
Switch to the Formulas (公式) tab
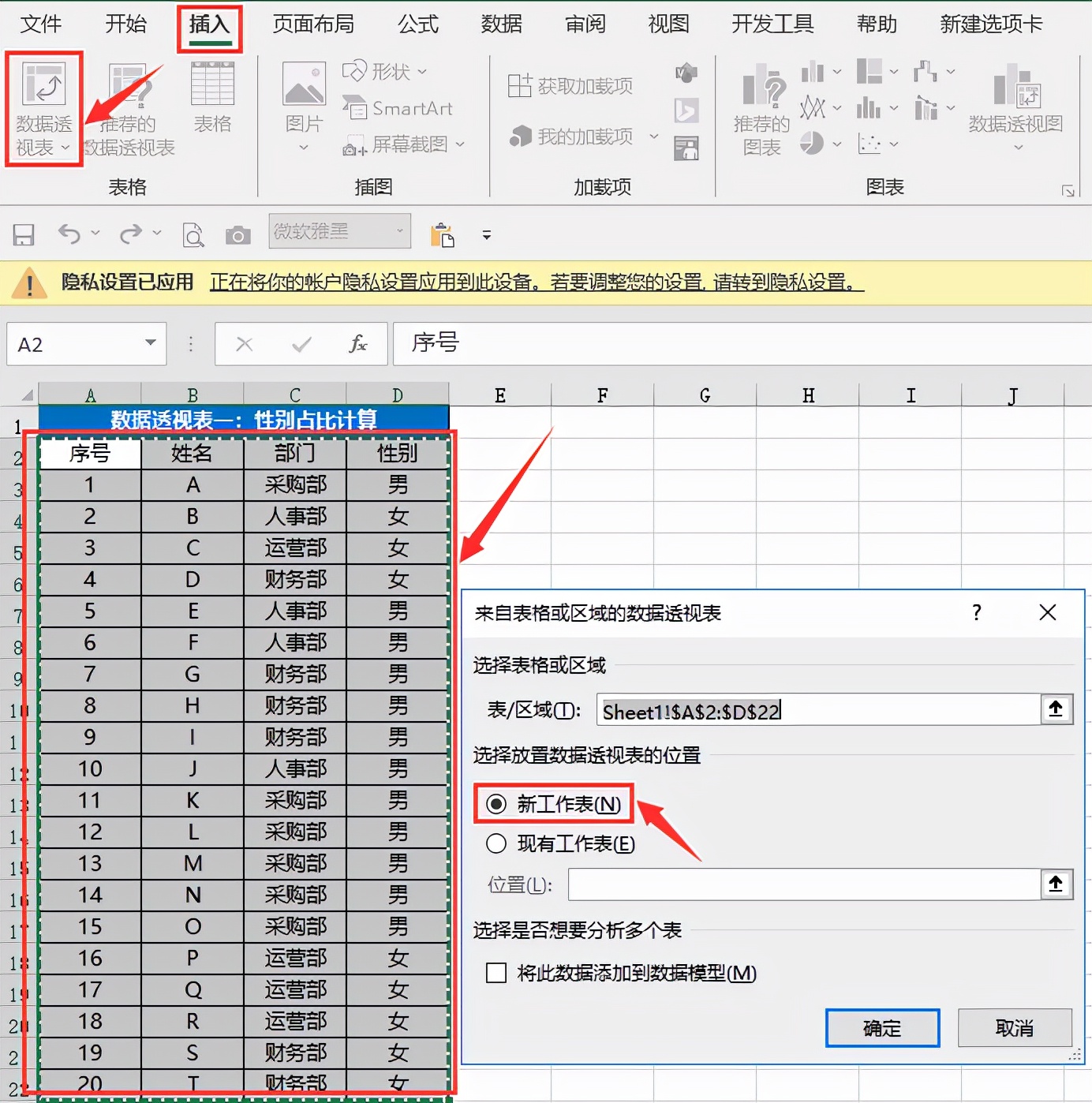[x=418, y=24]
